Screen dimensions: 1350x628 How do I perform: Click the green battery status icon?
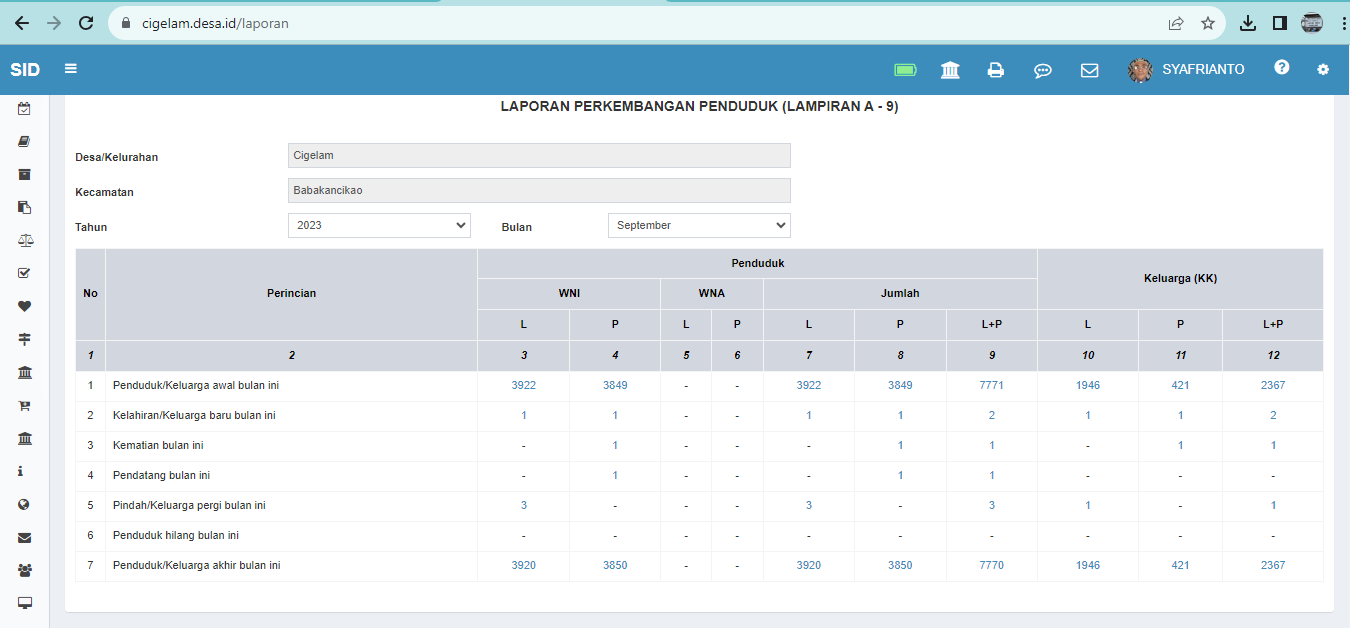point(905,70)
